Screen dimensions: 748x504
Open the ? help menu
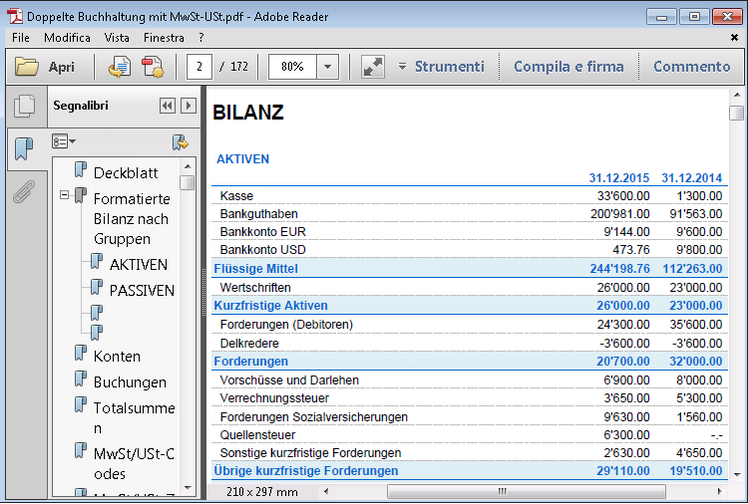click(x=201, y=38)
